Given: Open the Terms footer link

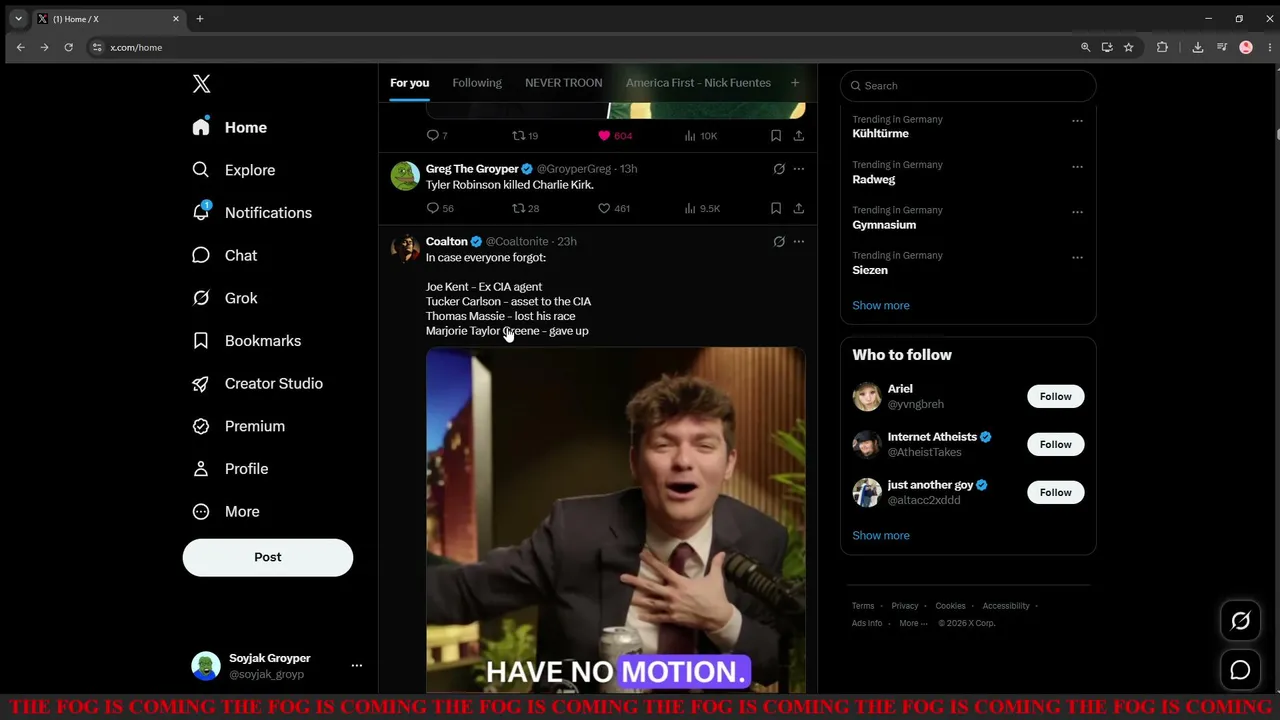Looking at the screenshot, I should (863, 606).
